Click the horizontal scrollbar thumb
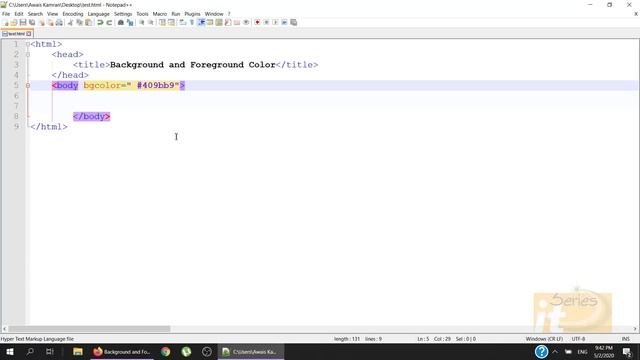Screen dimensions: 640x360 point(89,329)
